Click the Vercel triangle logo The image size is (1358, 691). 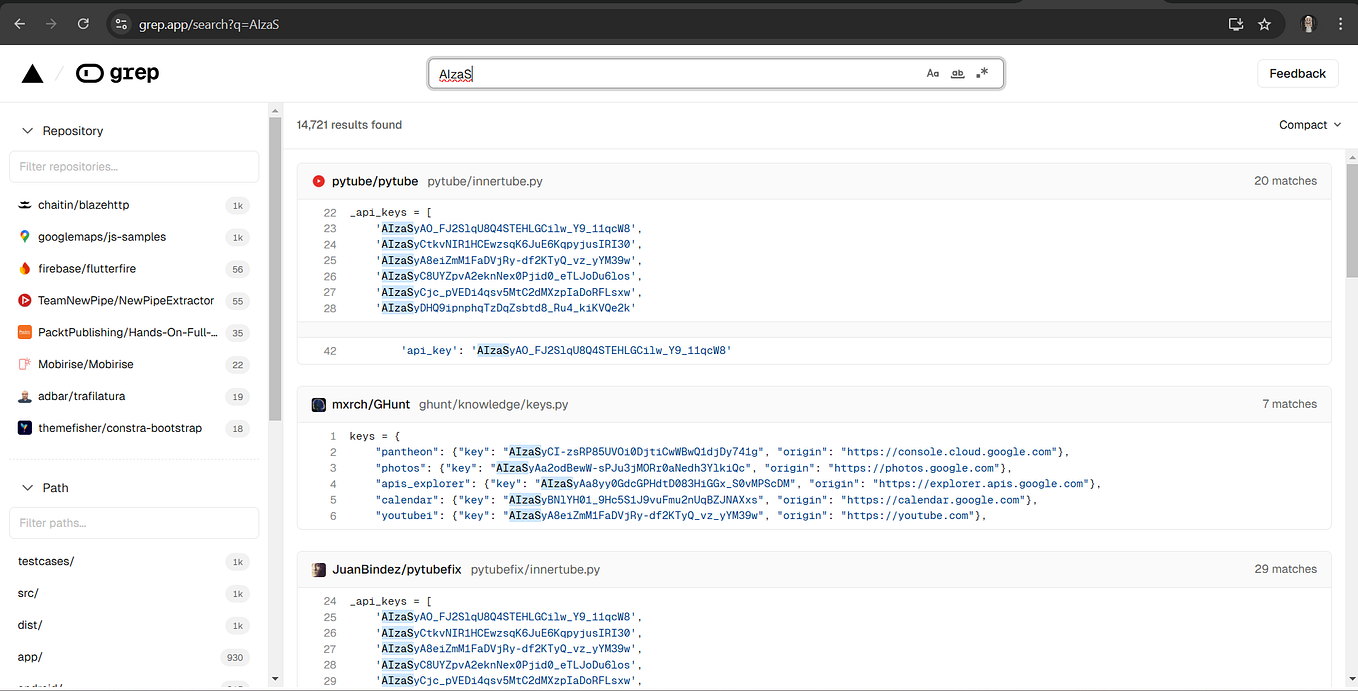33,72
